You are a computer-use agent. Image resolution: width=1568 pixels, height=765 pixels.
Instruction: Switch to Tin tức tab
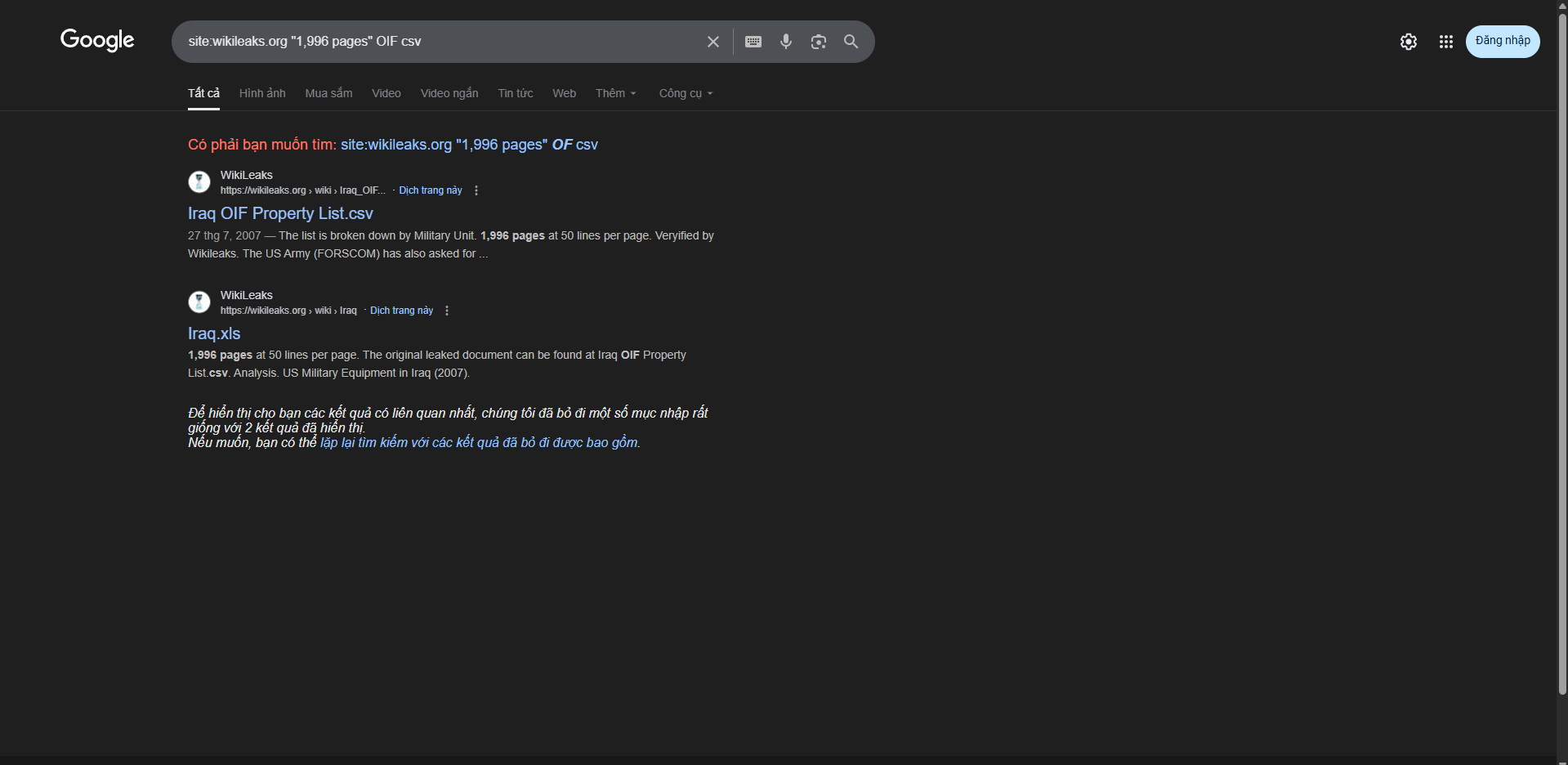click(516, 93)
